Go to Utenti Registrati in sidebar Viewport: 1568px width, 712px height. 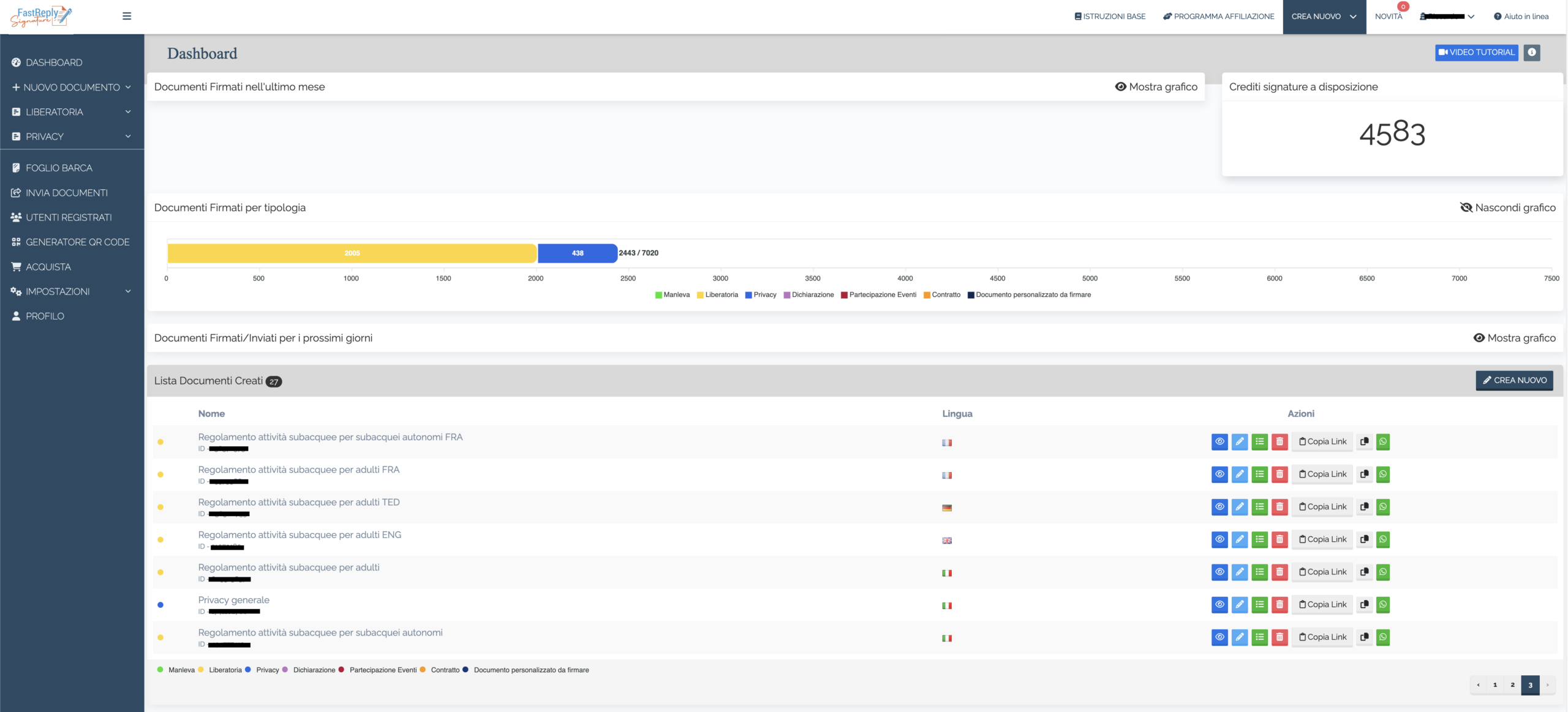coord(69,217)
